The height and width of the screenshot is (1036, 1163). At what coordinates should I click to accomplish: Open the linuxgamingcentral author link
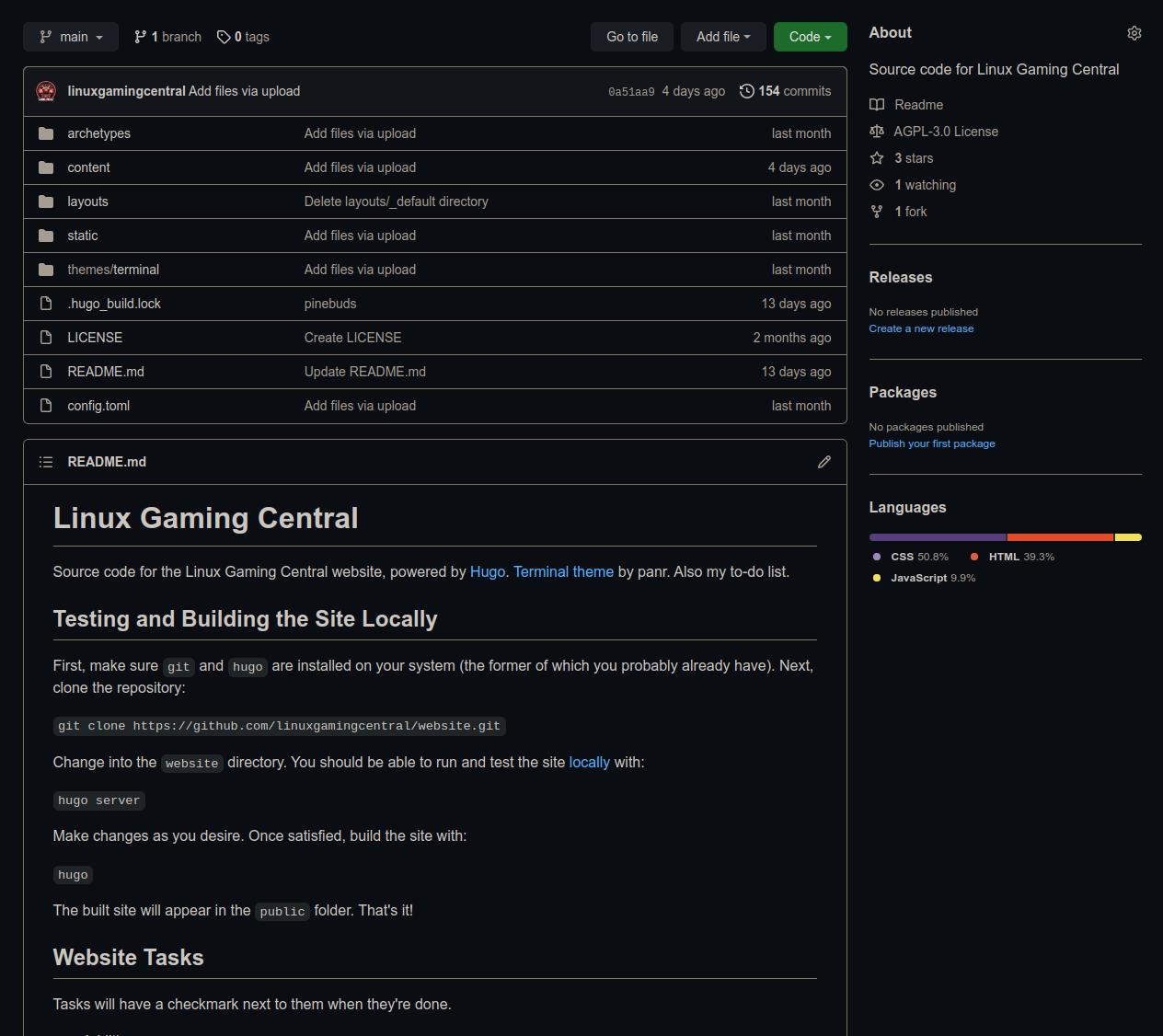(x=126, y=91)
